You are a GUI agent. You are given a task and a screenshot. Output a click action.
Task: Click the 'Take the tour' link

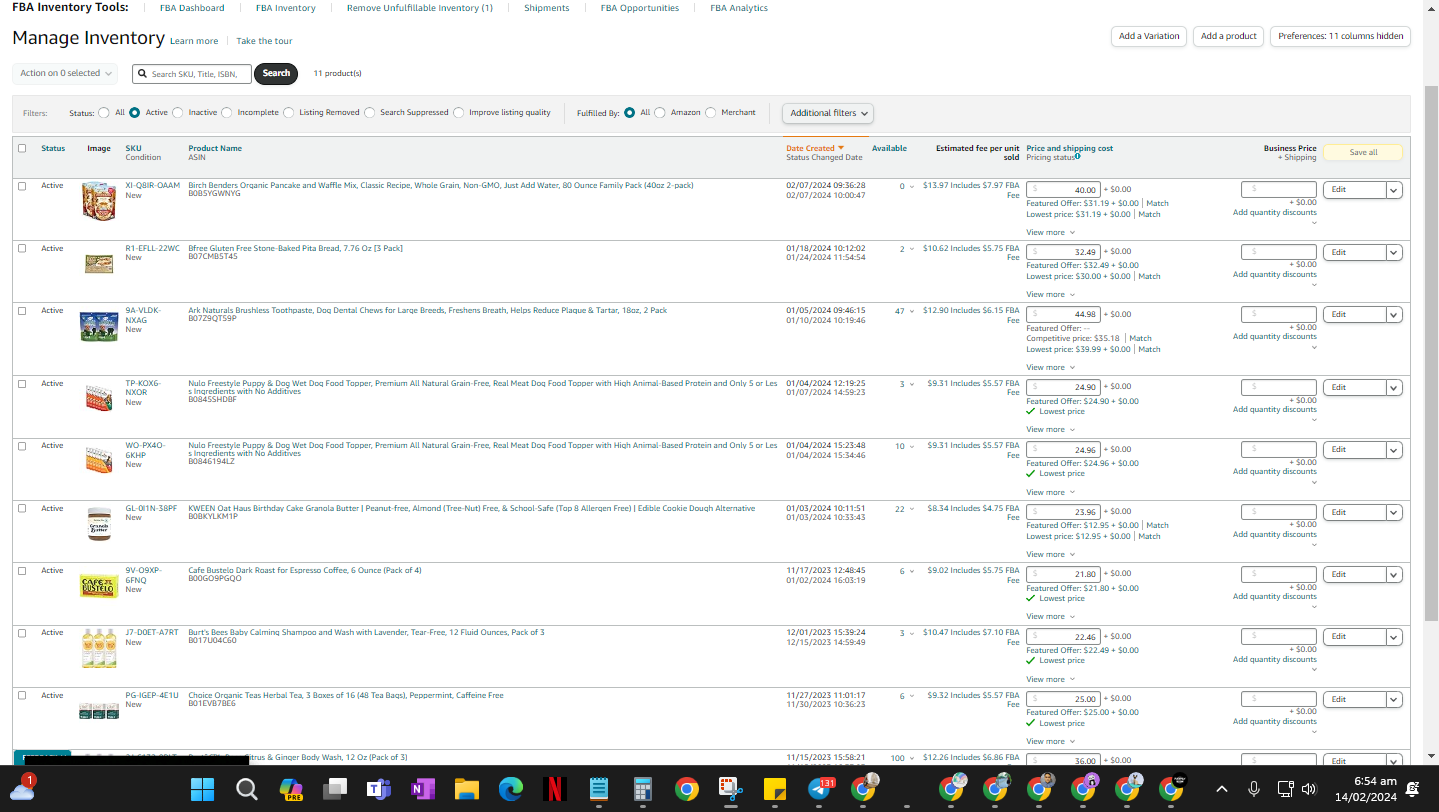tap(264, 41)
